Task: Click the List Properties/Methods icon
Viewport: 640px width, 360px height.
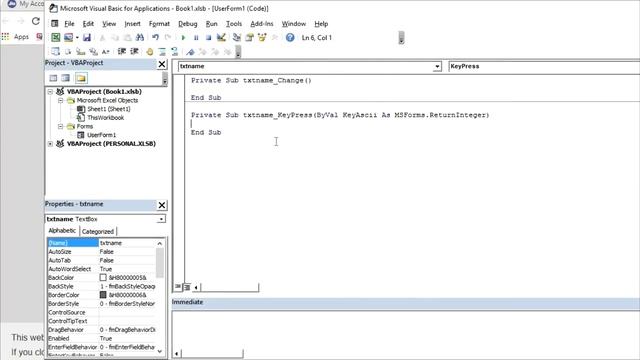Action: [55, 51]
